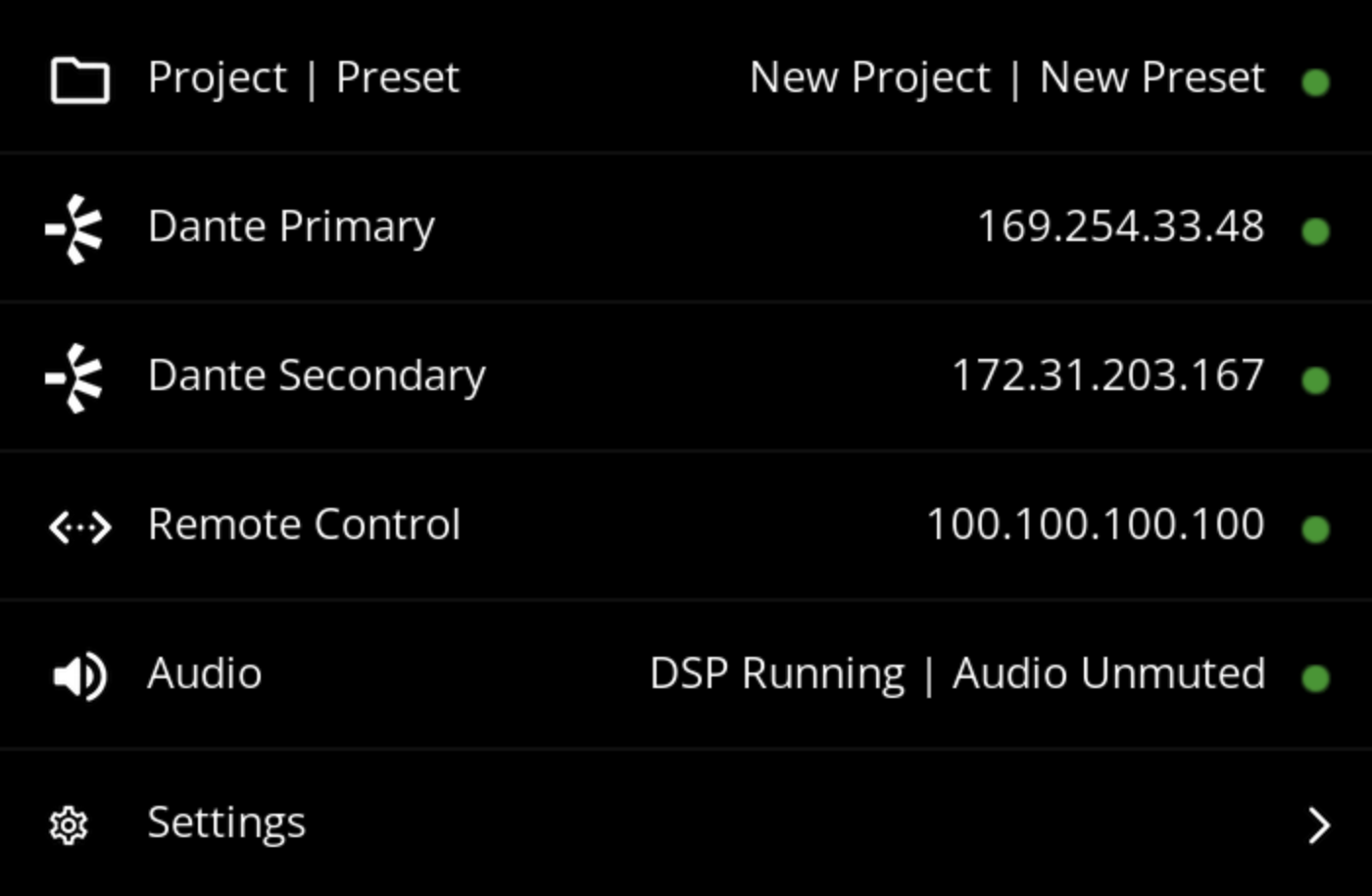Click the Dante Secondary network icon

[x=75, y=377]
